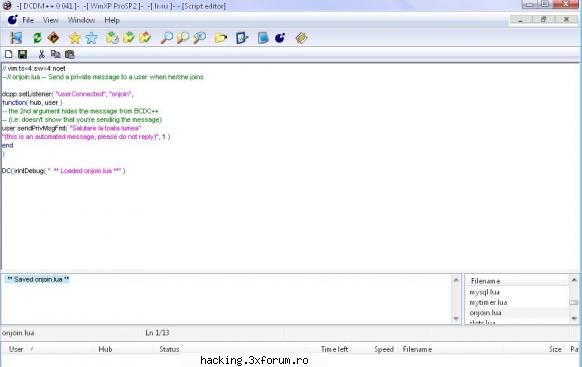Click 'onjoin.lua' in the status bar
This screenshot has height=367, width=582.
point(18,333)
